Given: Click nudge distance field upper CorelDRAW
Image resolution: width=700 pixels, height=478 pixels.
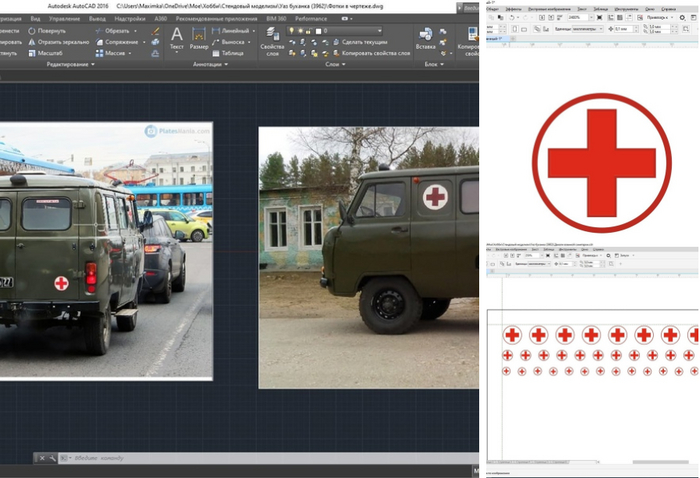Looking at the screenshot, I should click(x=624, y=29).
